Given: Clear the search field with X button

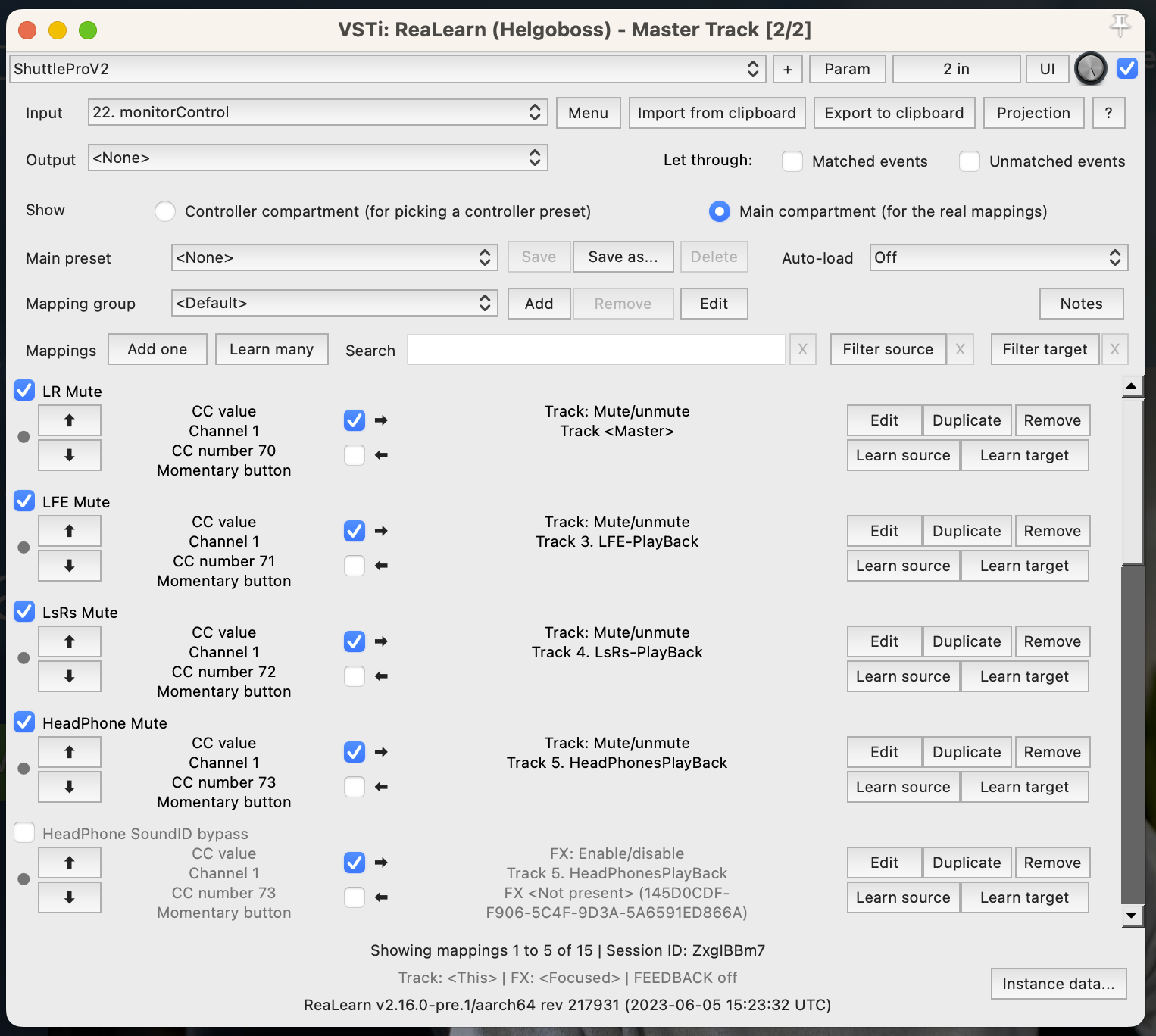Looking at the screenshot, I should (x=802, y=349).
